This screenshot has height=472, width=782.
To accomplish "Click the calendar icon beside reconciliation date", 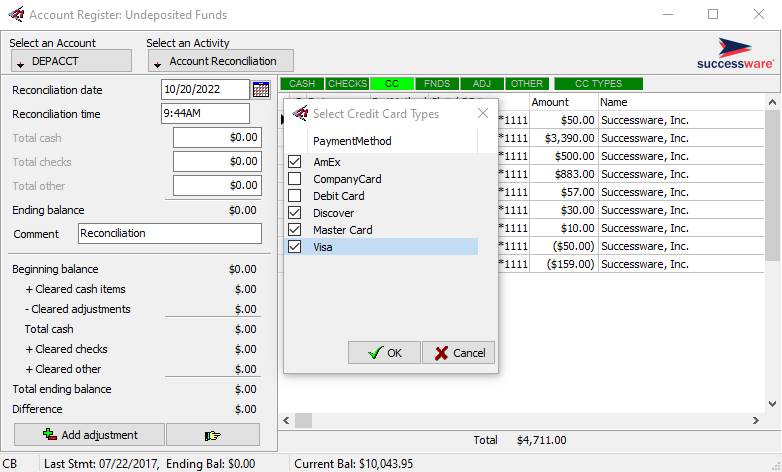I will point(261,90).
